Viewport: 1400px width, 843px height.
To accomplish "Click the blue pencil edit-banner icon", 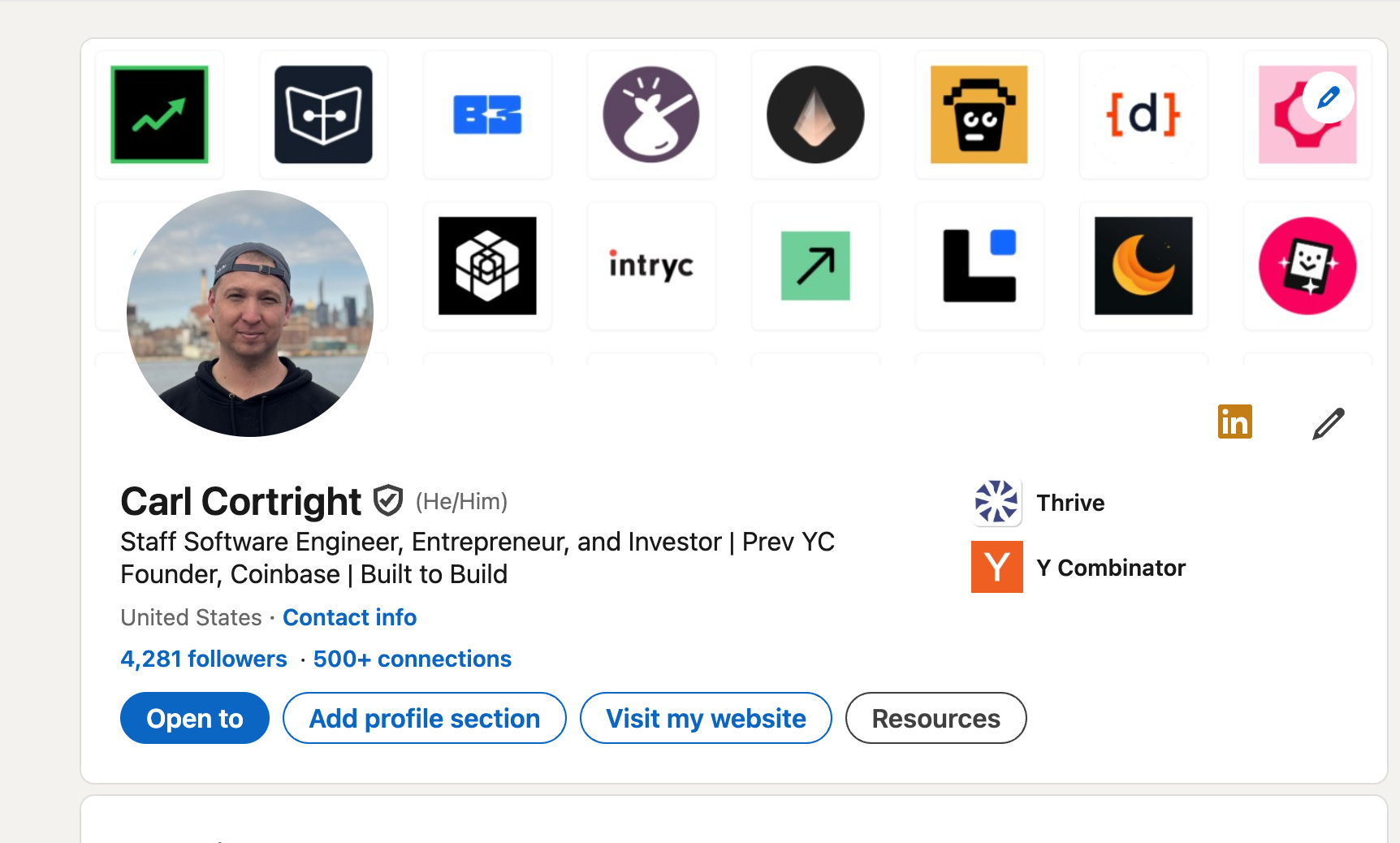I will (x=1328, y=98).
